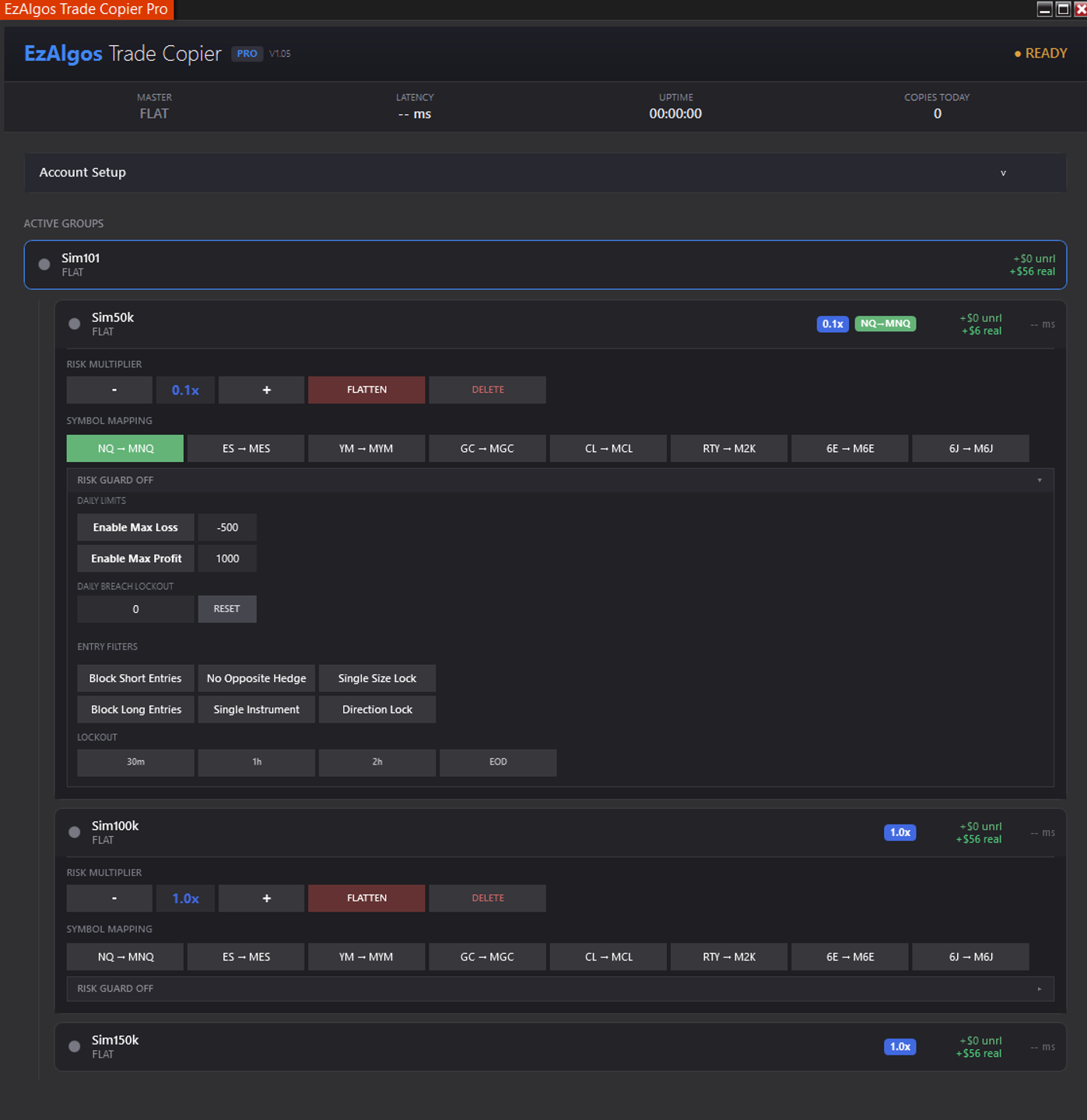Delete the Sim50k account
The width and height of the screenshot is (1087, 1120).
487,390
